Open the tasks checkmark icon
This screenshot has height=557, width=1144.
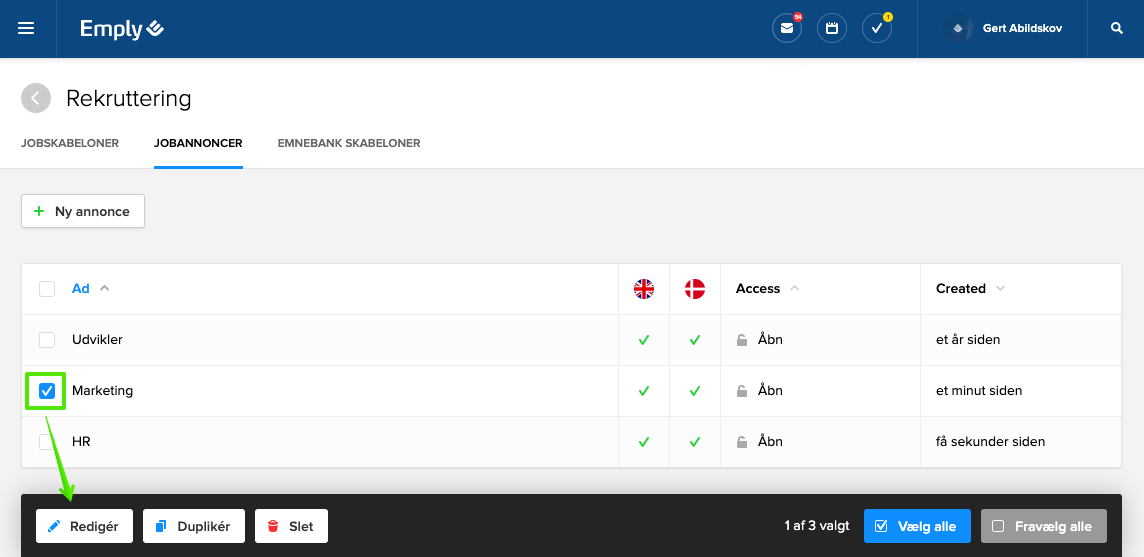(877, 29)
